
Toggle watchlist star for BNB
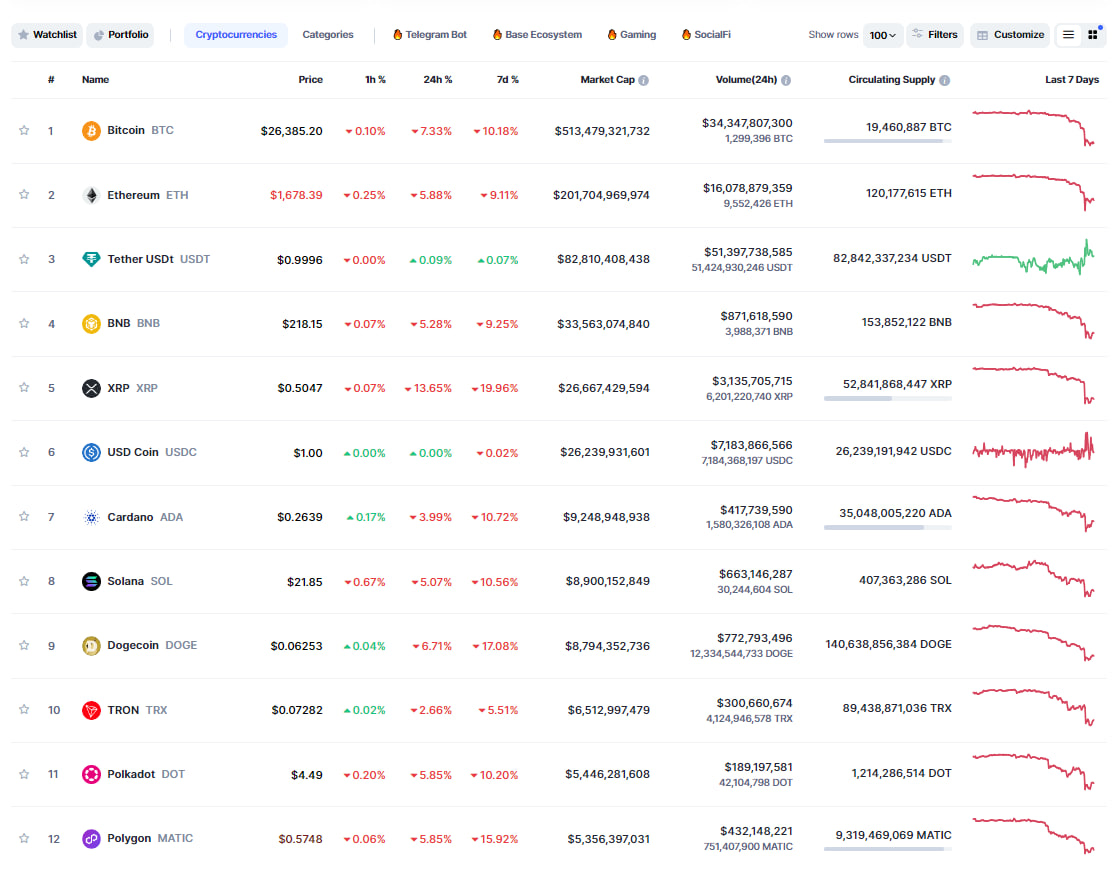(x=24, y=323)
